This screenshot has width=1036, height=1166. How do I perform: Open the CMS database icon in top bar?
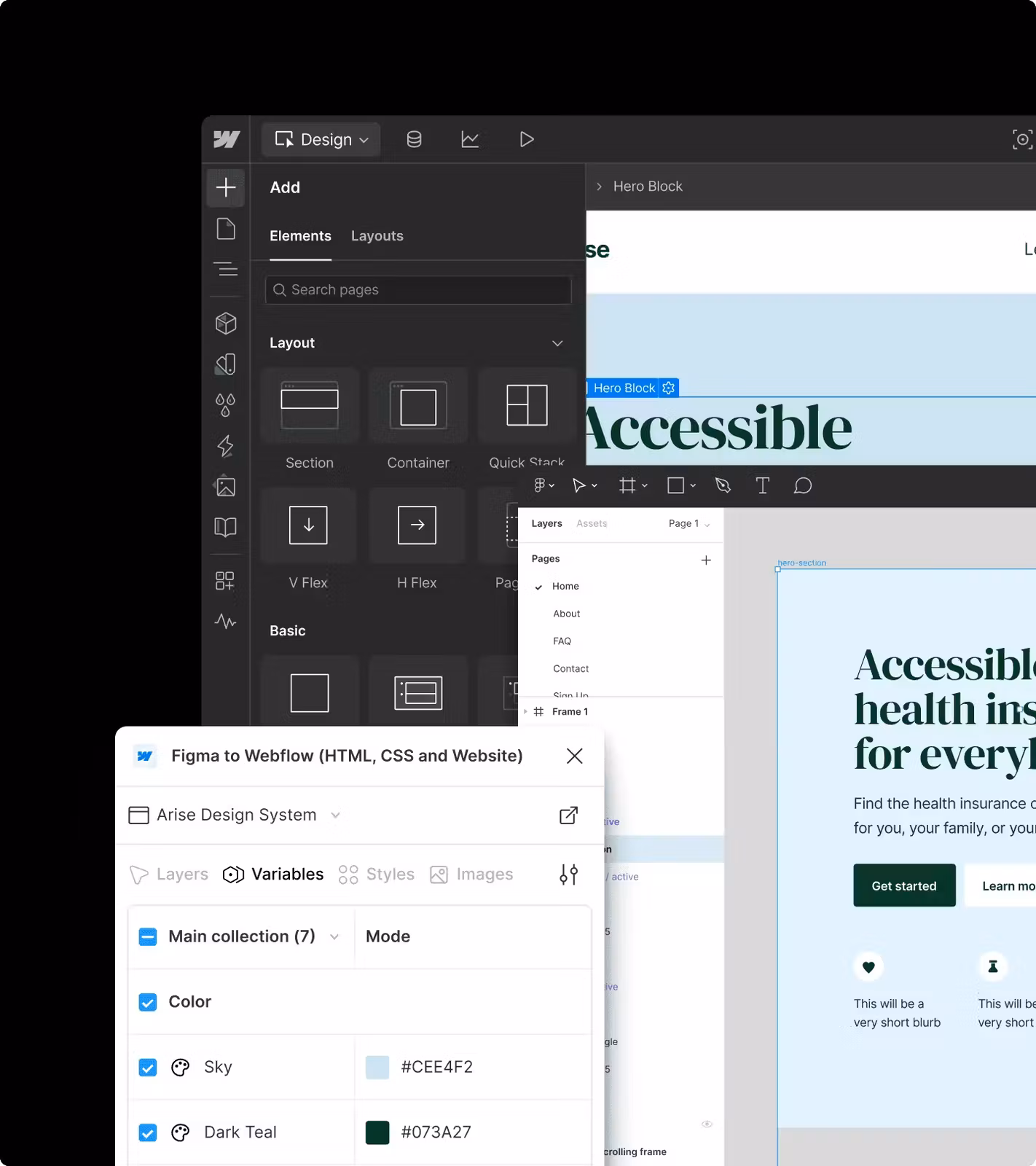pyautogui.click(x=414, y=139)
